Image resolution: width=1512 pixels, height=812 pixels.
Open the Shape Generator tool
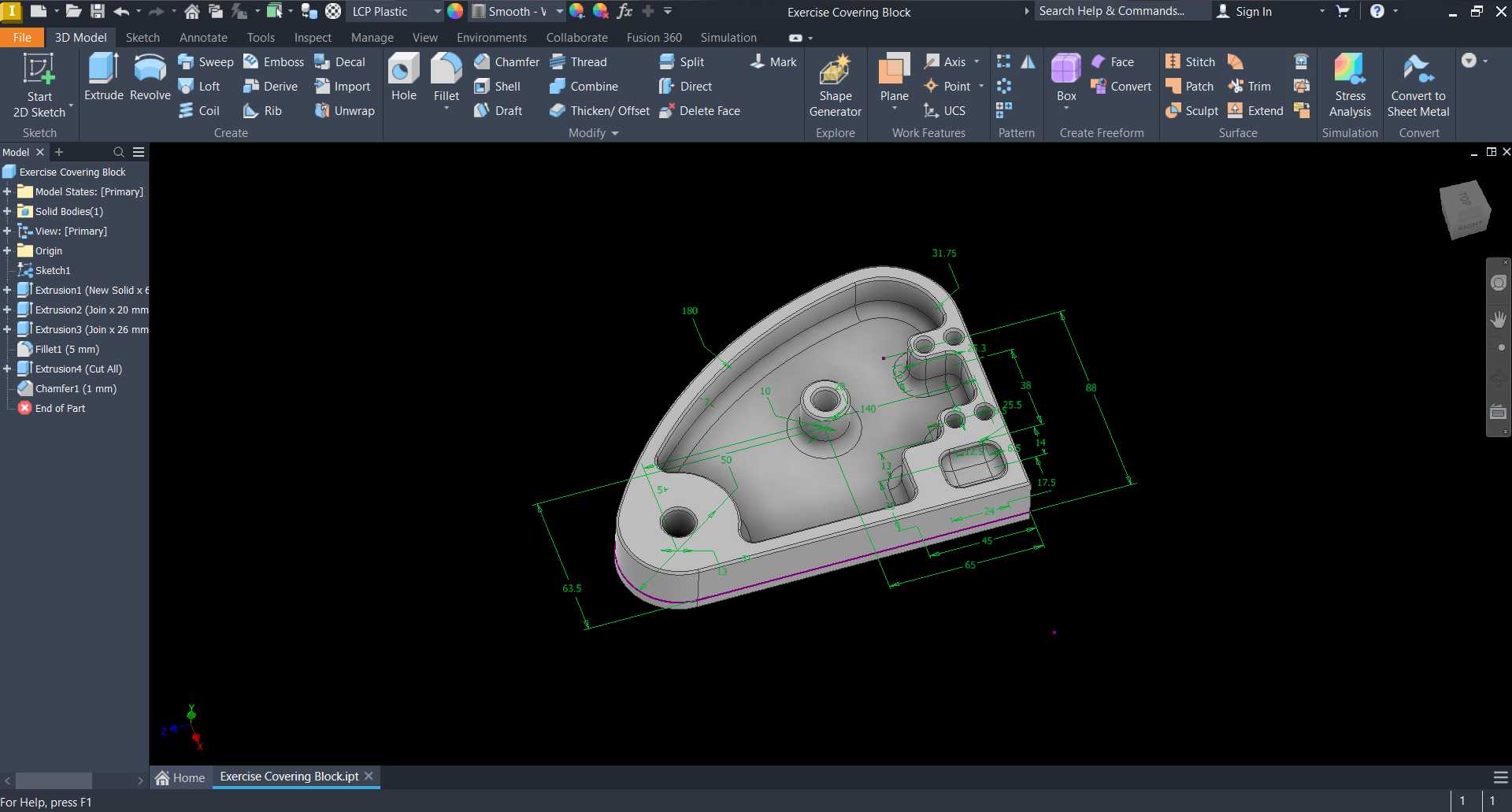pyautogui.click(x=836, y=86)
